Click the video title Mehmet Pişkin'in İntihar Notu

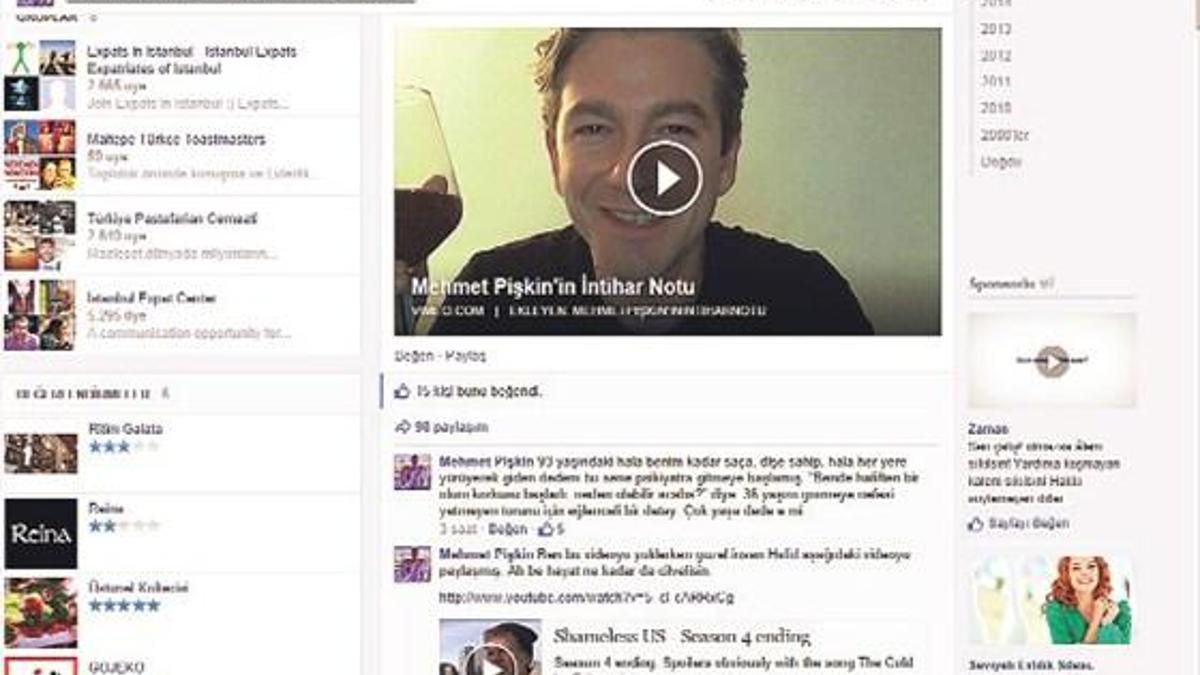click(x=553, y=287)
